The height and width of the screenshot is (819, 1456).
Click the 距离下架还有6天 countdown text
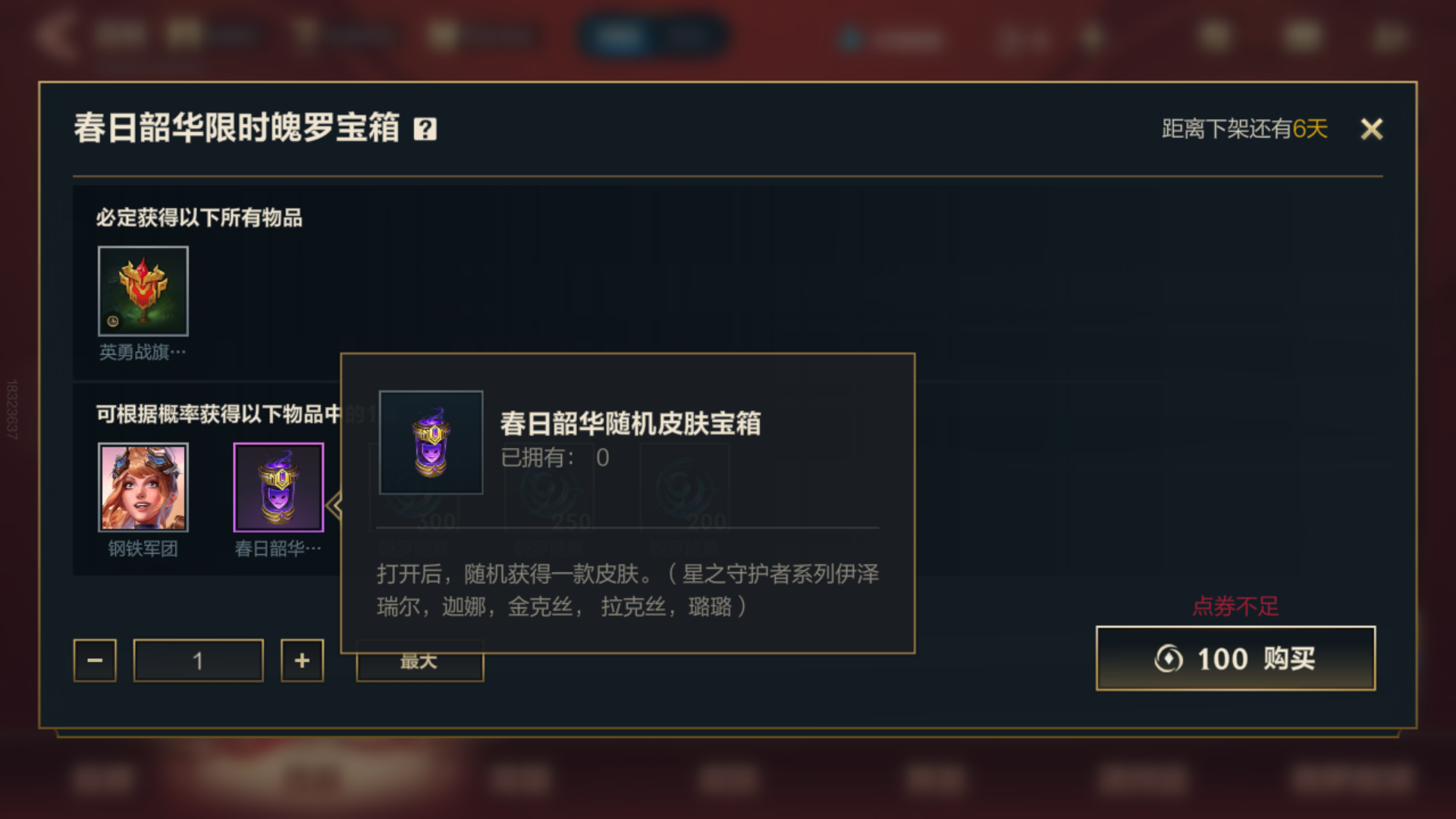click(x=1244, y=129)
